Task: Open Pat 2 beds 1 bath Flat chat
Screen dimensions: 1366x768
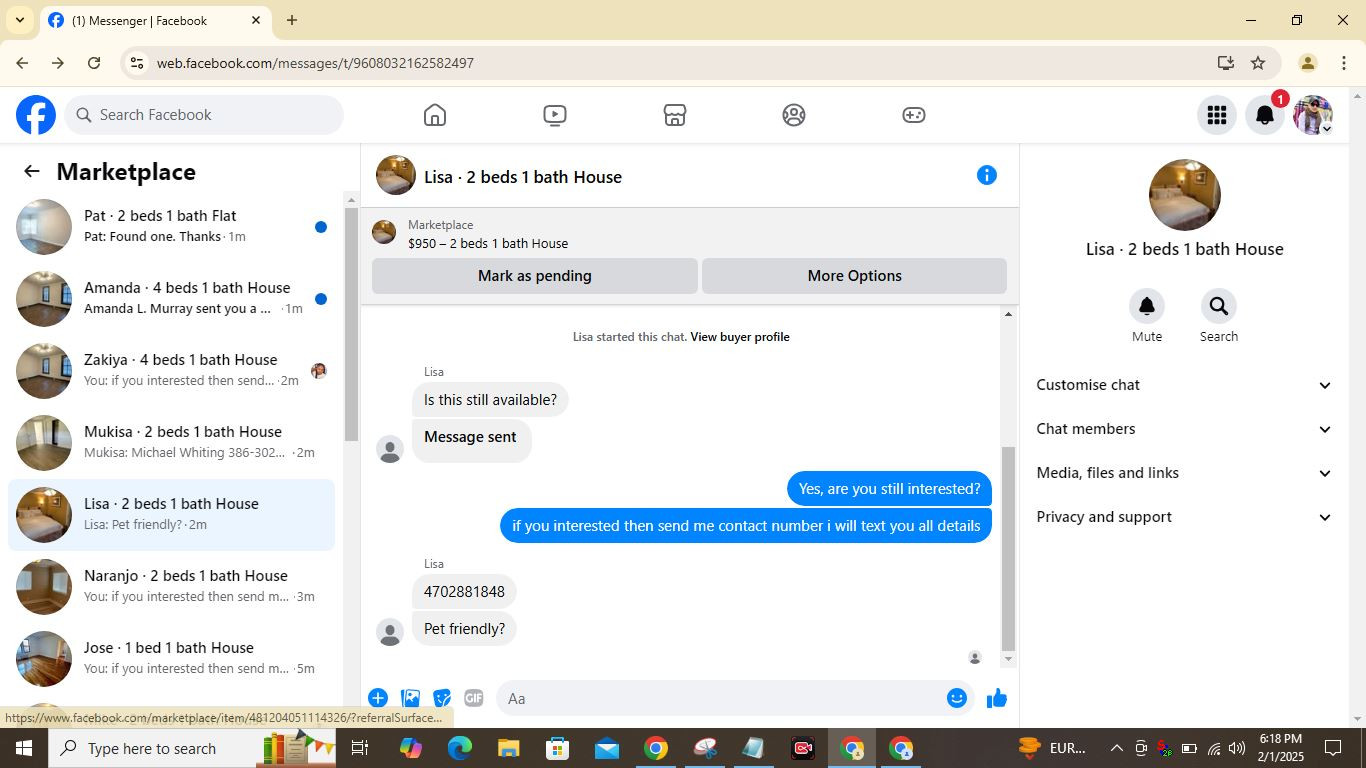Action: (x=171, y=227)
